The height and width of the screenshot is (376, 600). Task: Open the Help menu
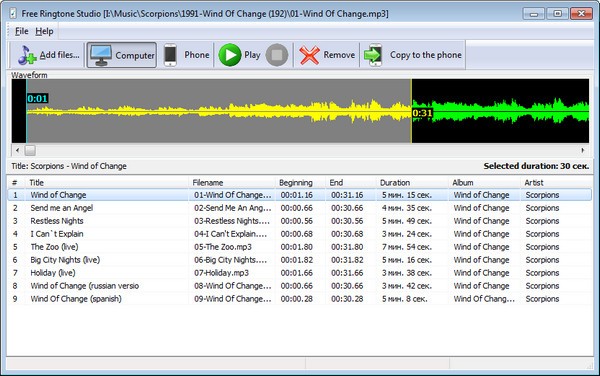click(x=44, y=31)
